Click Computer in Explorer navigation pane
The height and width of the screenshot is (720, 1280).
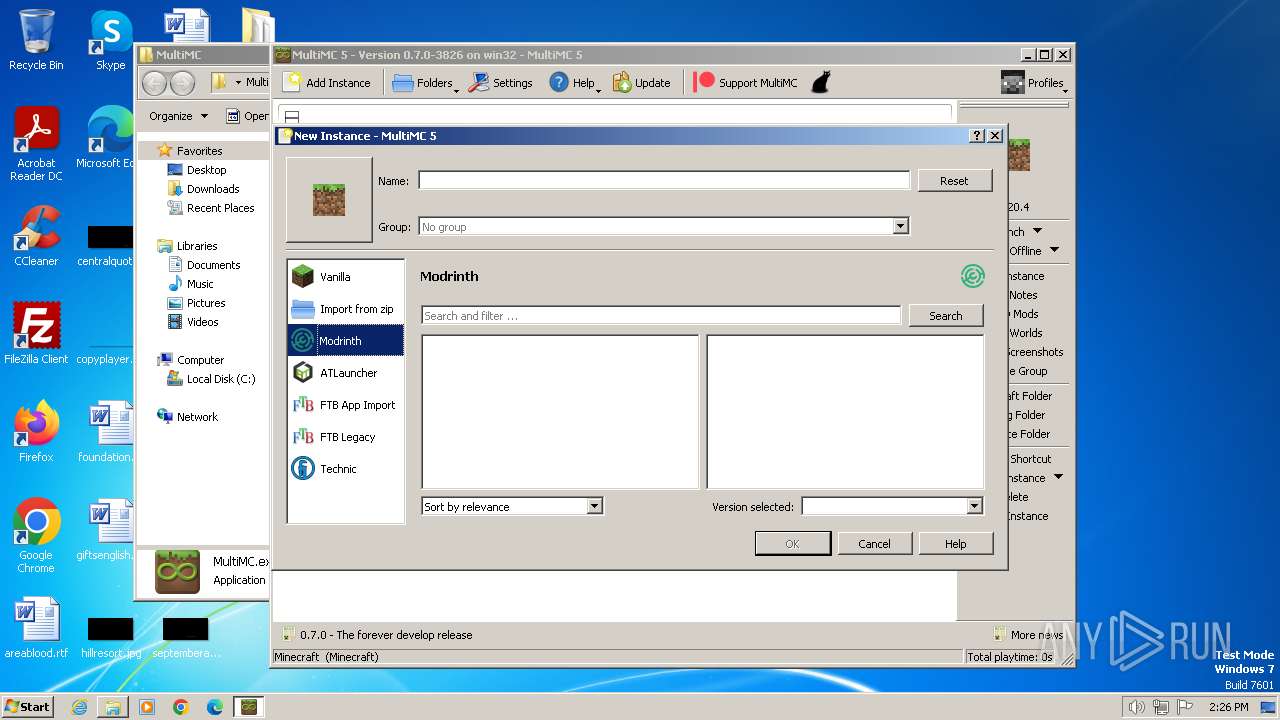pyautogui.click(x=200, y=360)
